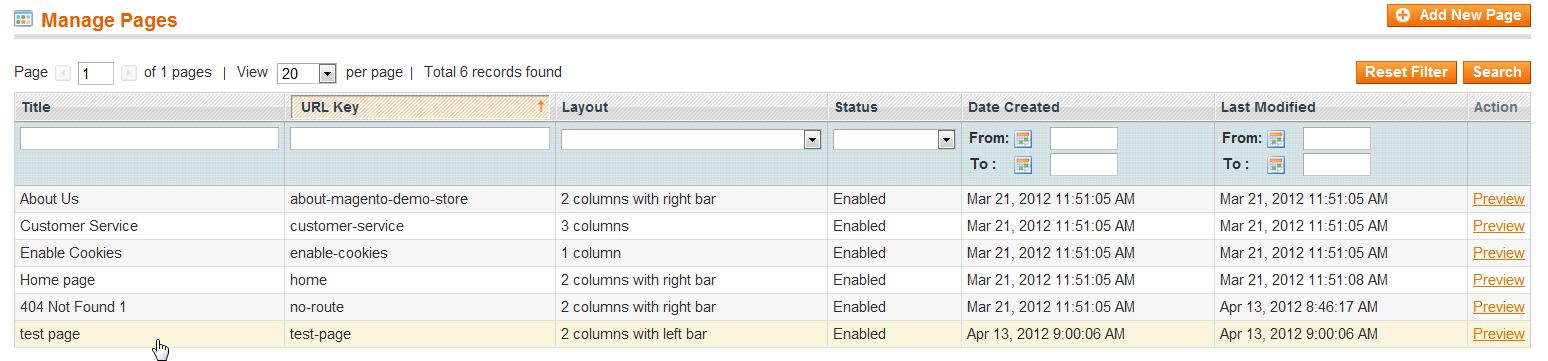Open the 404 Not Found 1 row title
This screenshot has width=1548, height=361.
(73, 307)
